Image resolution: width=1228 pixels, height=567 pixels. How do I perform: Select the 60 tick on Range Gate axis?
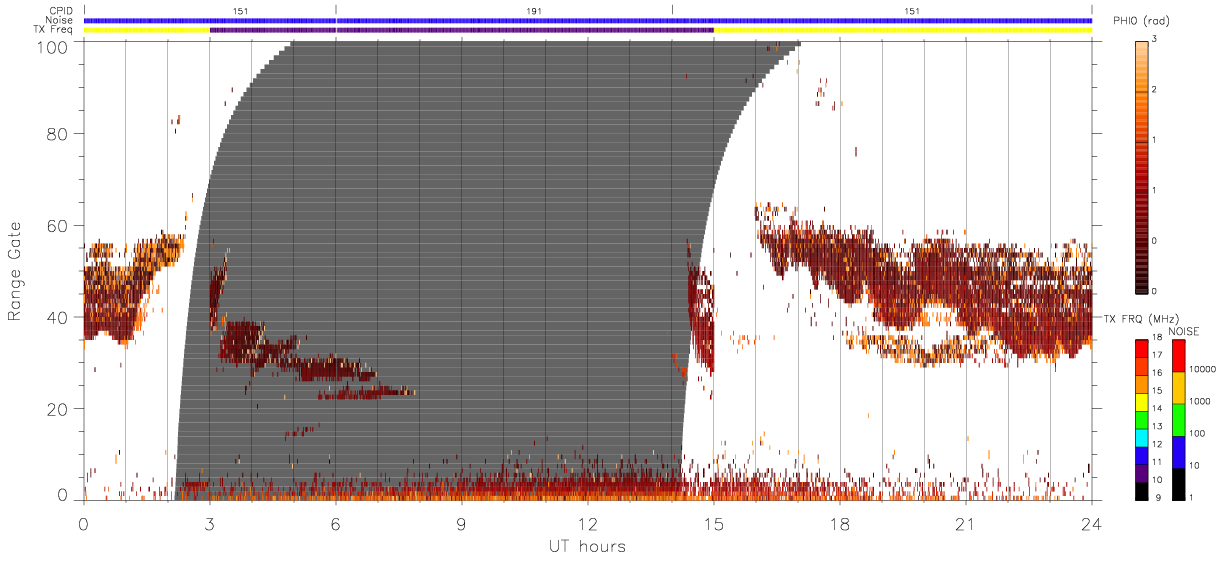(57, 225)
